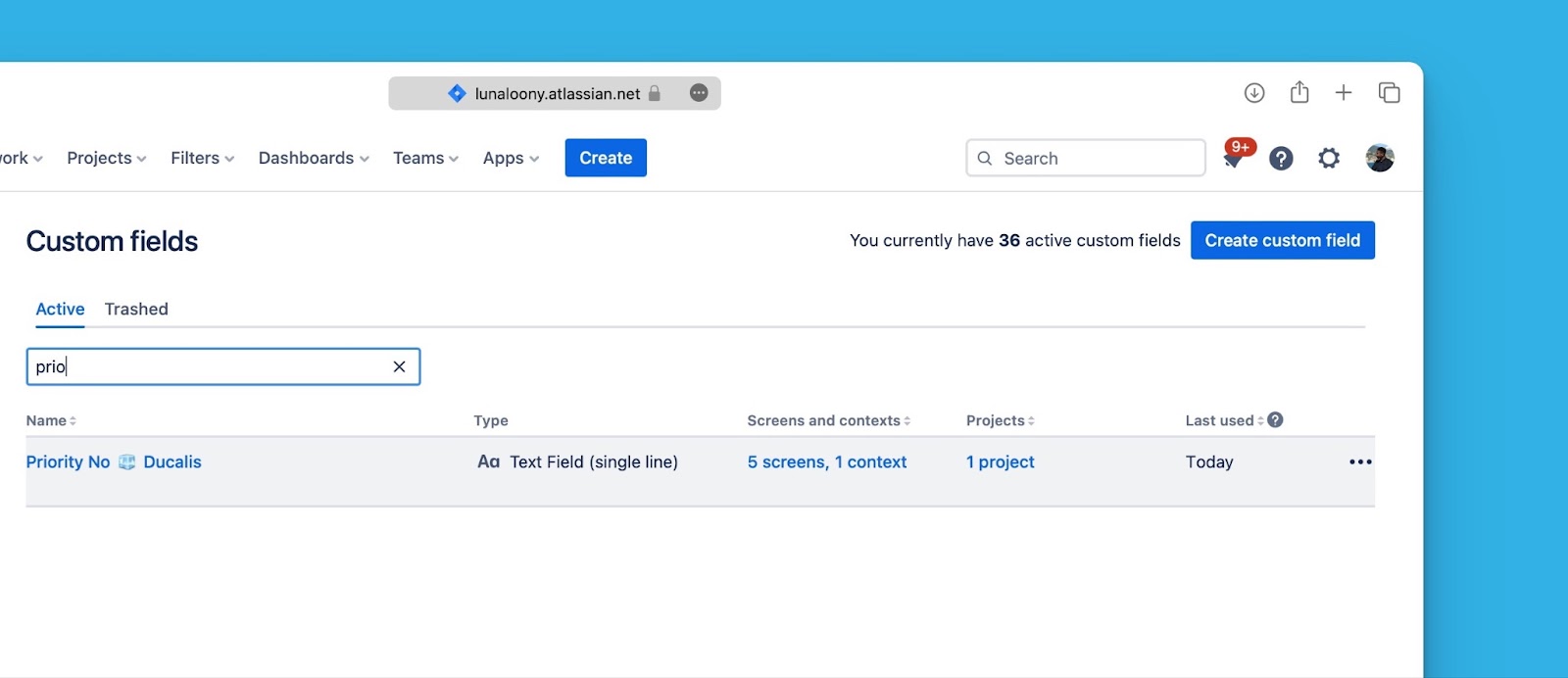Select the Active tab

click(x=60, y=310)
